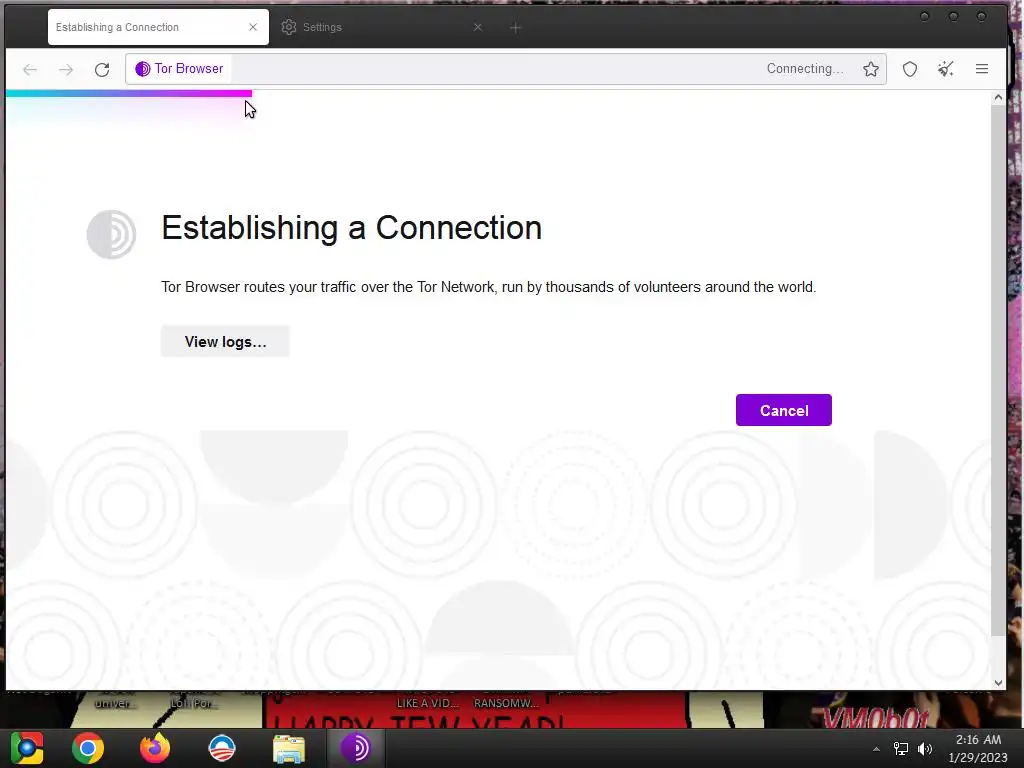Cancel the Tor connection attempt
The image size is (1024, 768).
point(784,410)
